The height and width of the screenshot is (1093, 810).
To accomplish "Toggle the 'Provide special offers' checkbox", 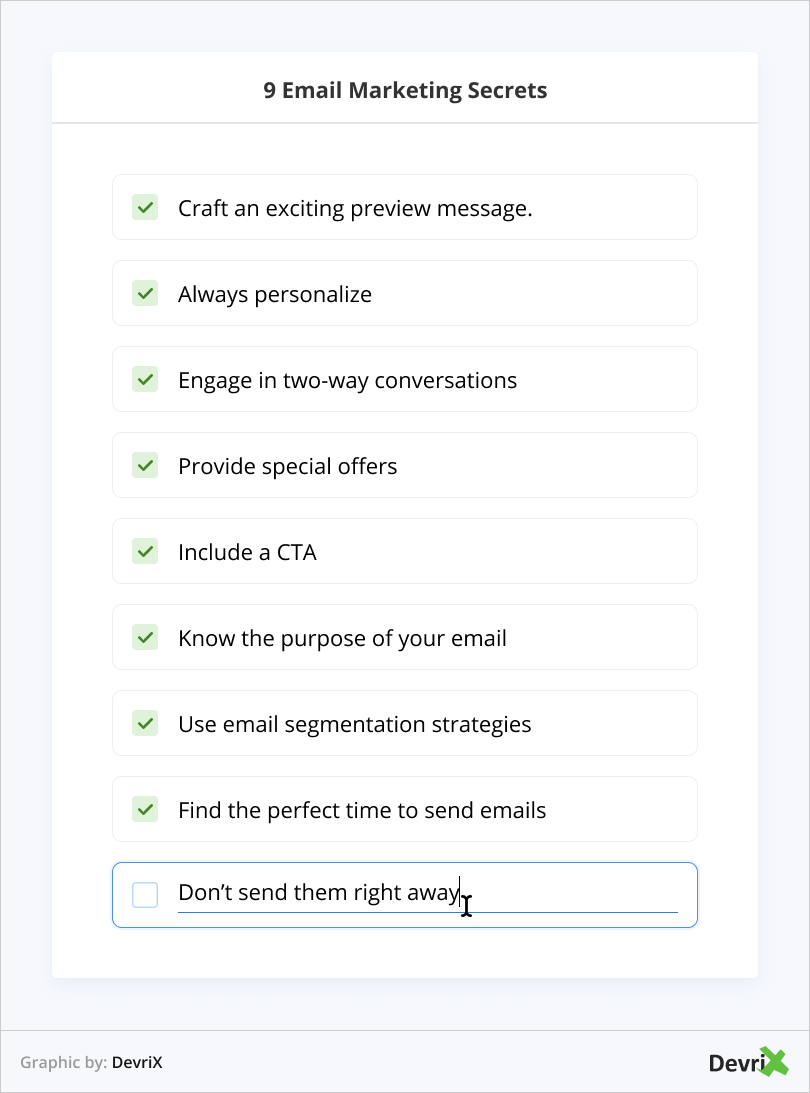I will click(x=145, y=465).
